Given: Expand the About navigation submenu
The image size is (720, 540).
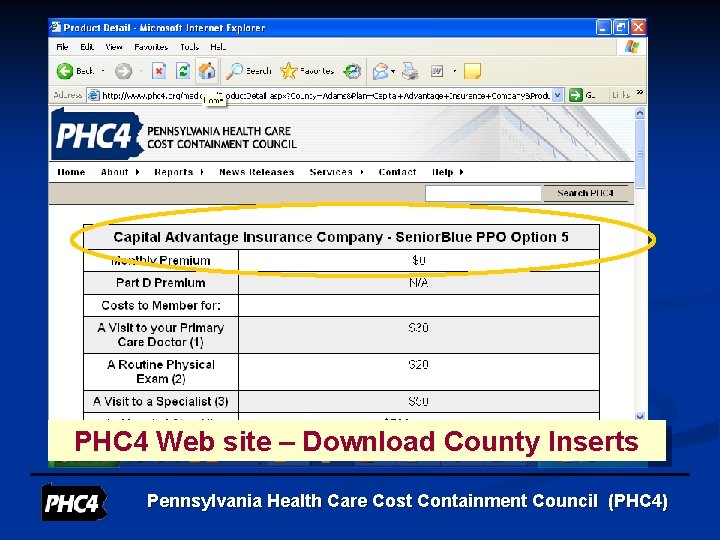Looking at the screenshot, I should 137,172.
